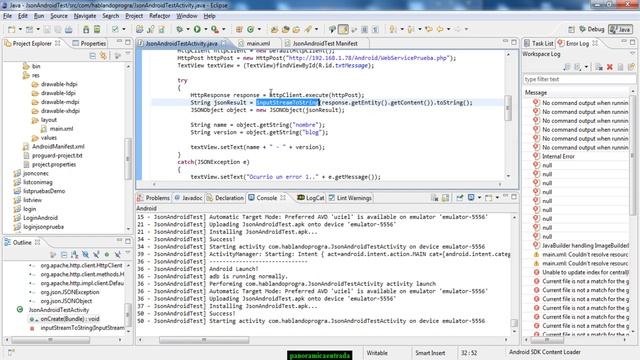The image size is (640, 360).
Task: Maximize the editor area
Action: pyautogui.click(x=514, y=42)
